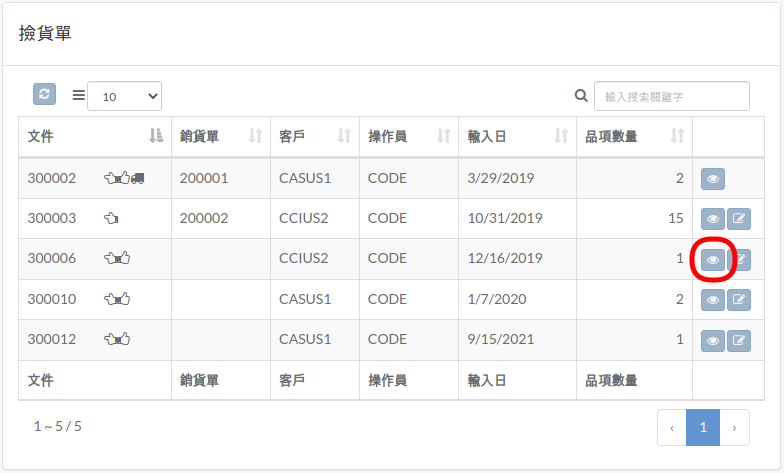Viewport: 784px width, 473px height.
Task: Click the date 9/15/2021
Action: click(x=501, y=339)
